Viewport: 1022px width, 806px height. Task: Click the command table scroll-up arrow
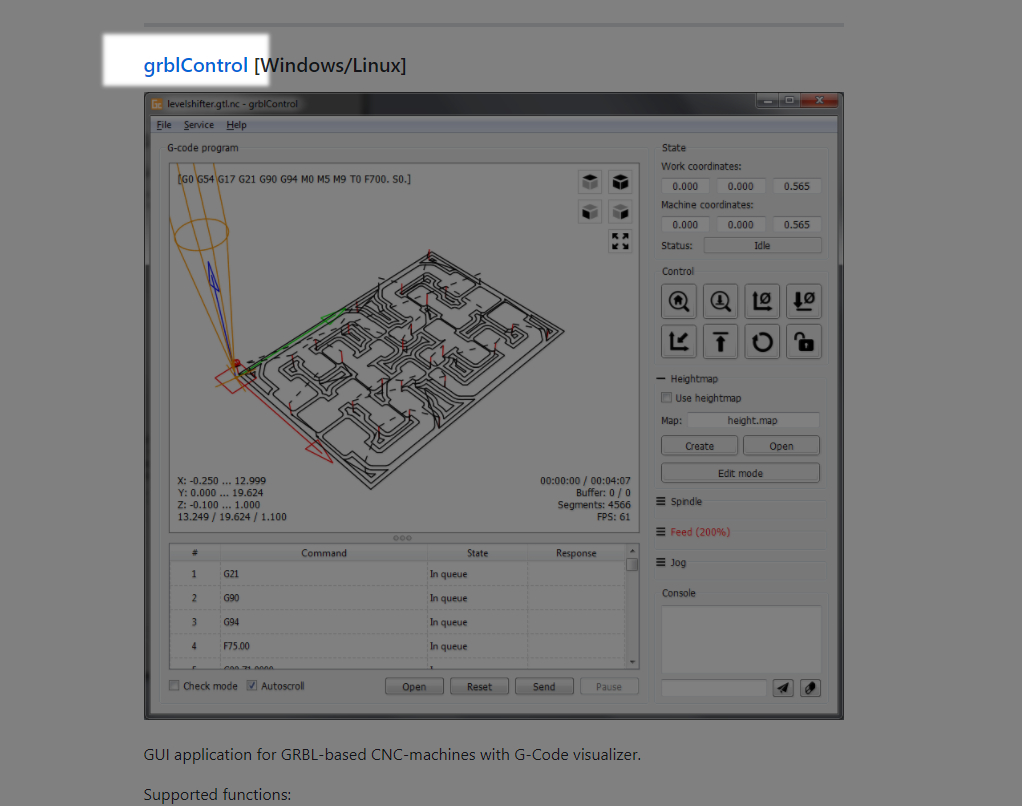click(x=632, y=551)
